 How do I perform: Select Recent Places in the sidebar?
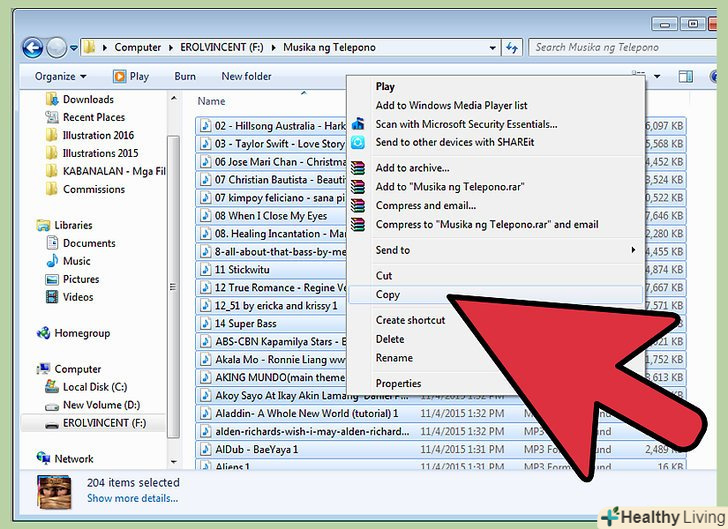85,117
